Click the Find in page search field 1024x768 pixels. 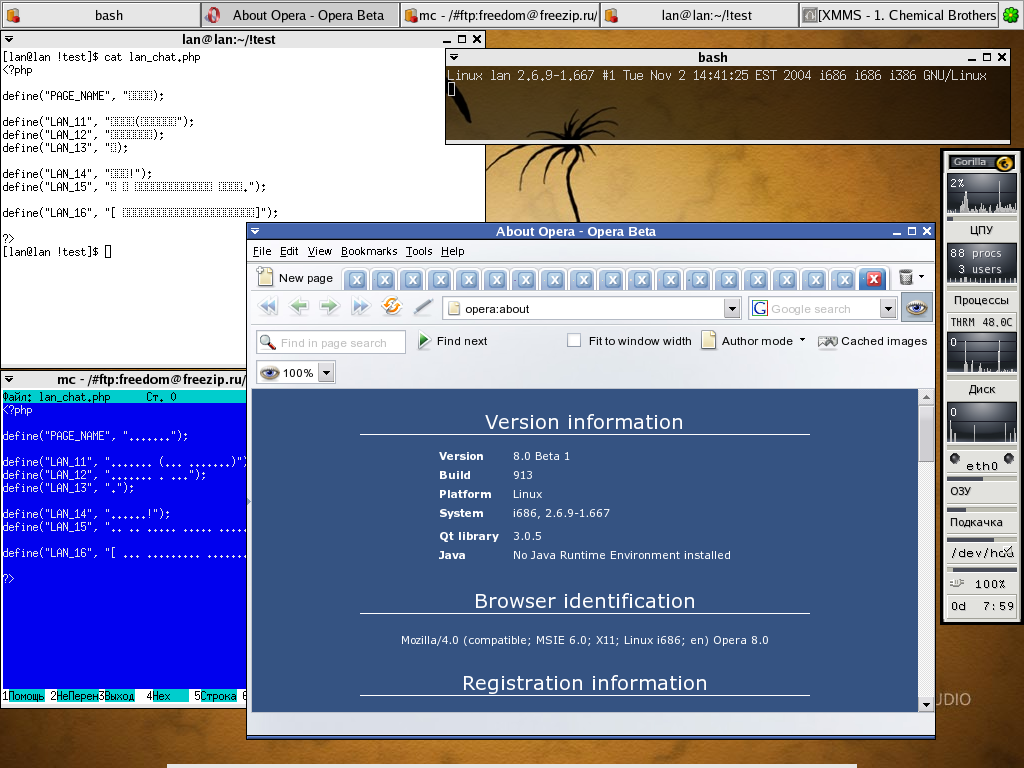coord(331,342)
